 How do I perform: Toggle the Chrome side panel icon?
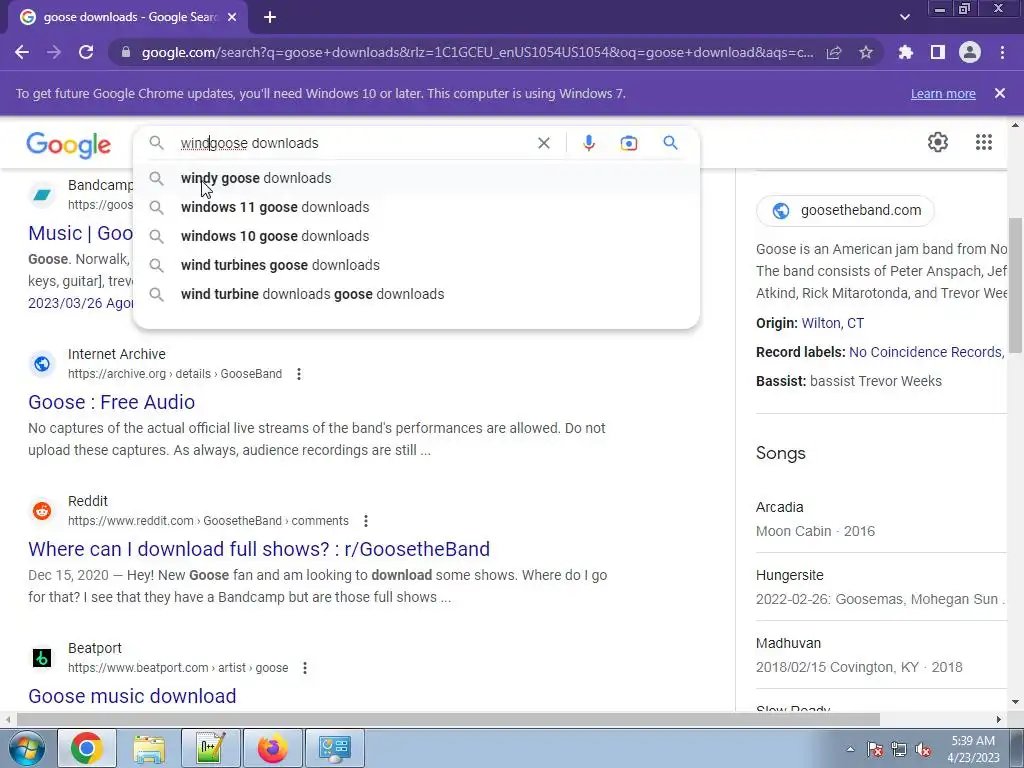938,52
